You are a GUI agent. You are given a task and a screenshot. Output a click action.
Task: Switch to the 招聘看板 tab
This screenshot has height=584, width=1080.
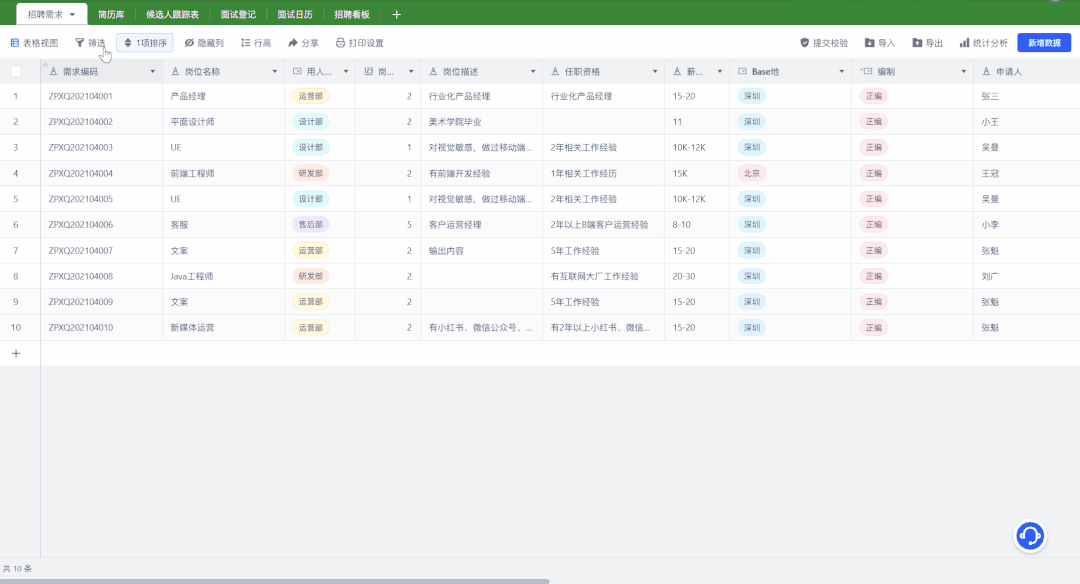[x=352, y=14]
